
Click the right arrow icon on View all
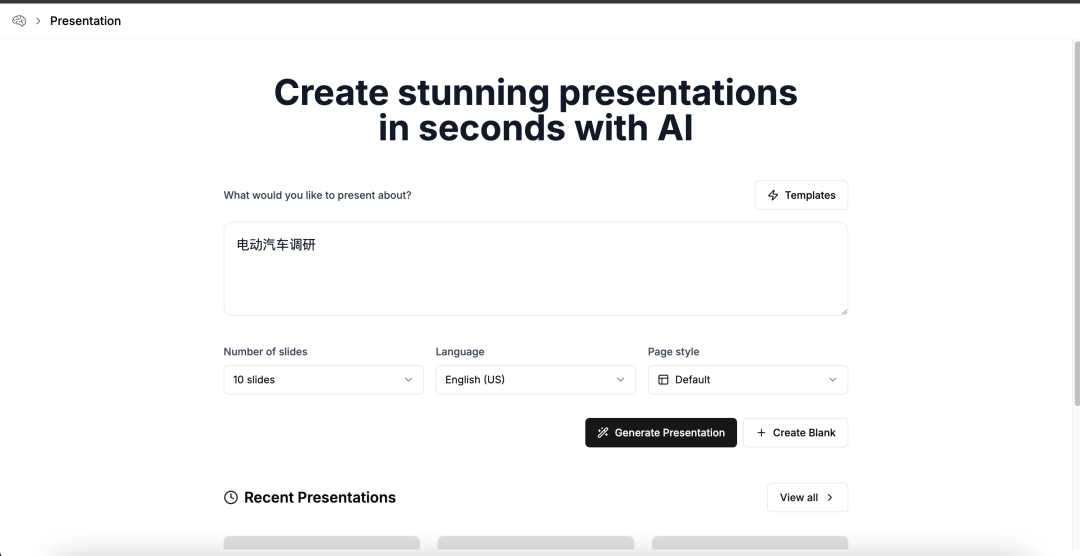point(829,497)
